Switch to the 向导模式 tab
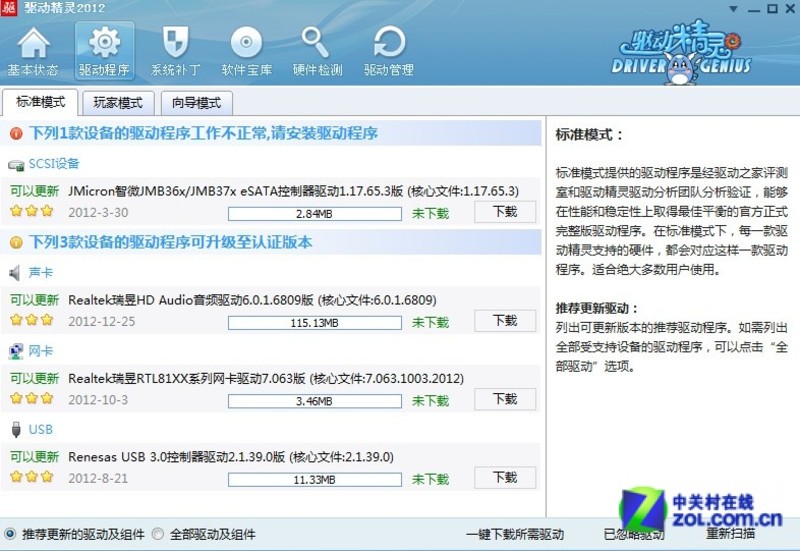Image resolution: width=800 pixels, height=551 pixels. 196,103
